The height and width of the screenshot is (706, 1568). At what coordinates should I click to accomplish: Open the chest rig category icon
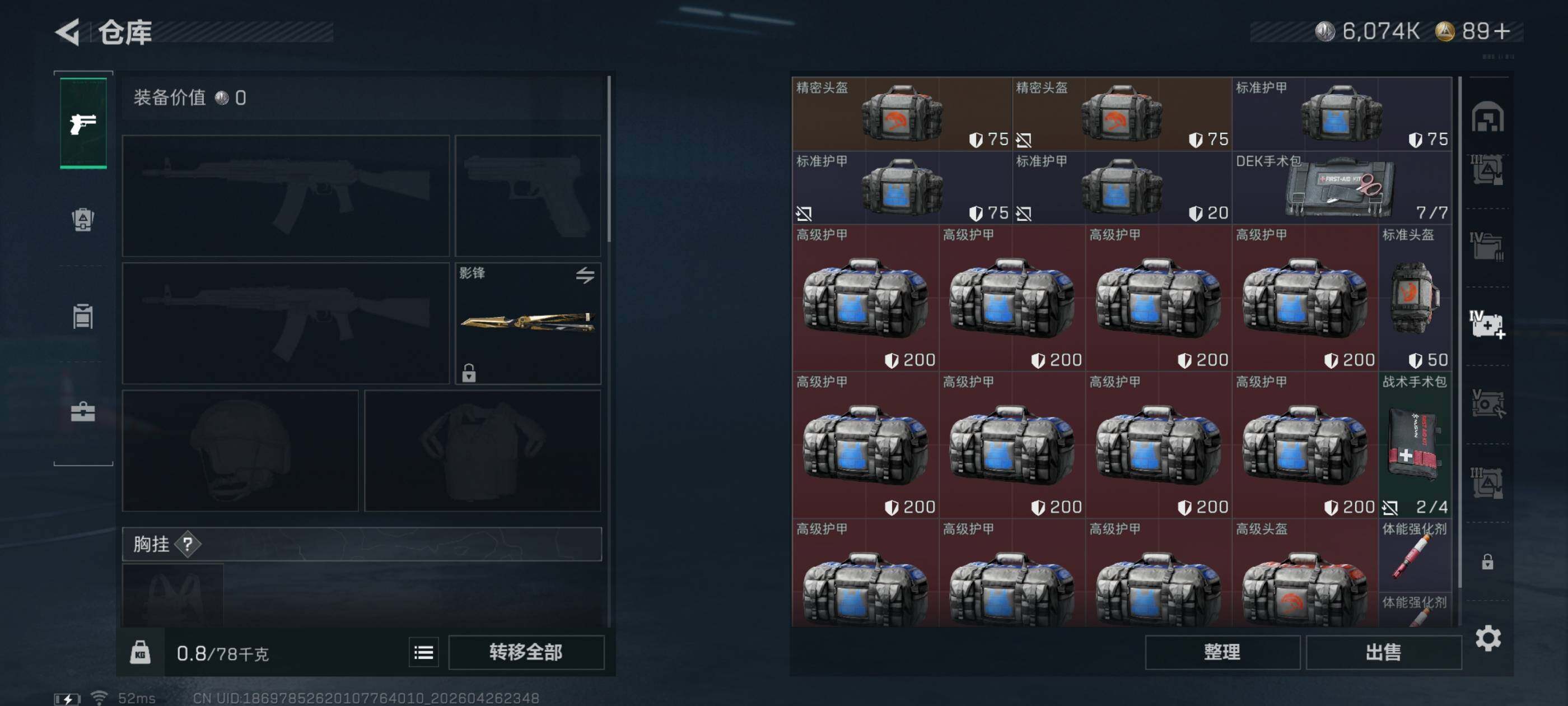click(83, 316)
